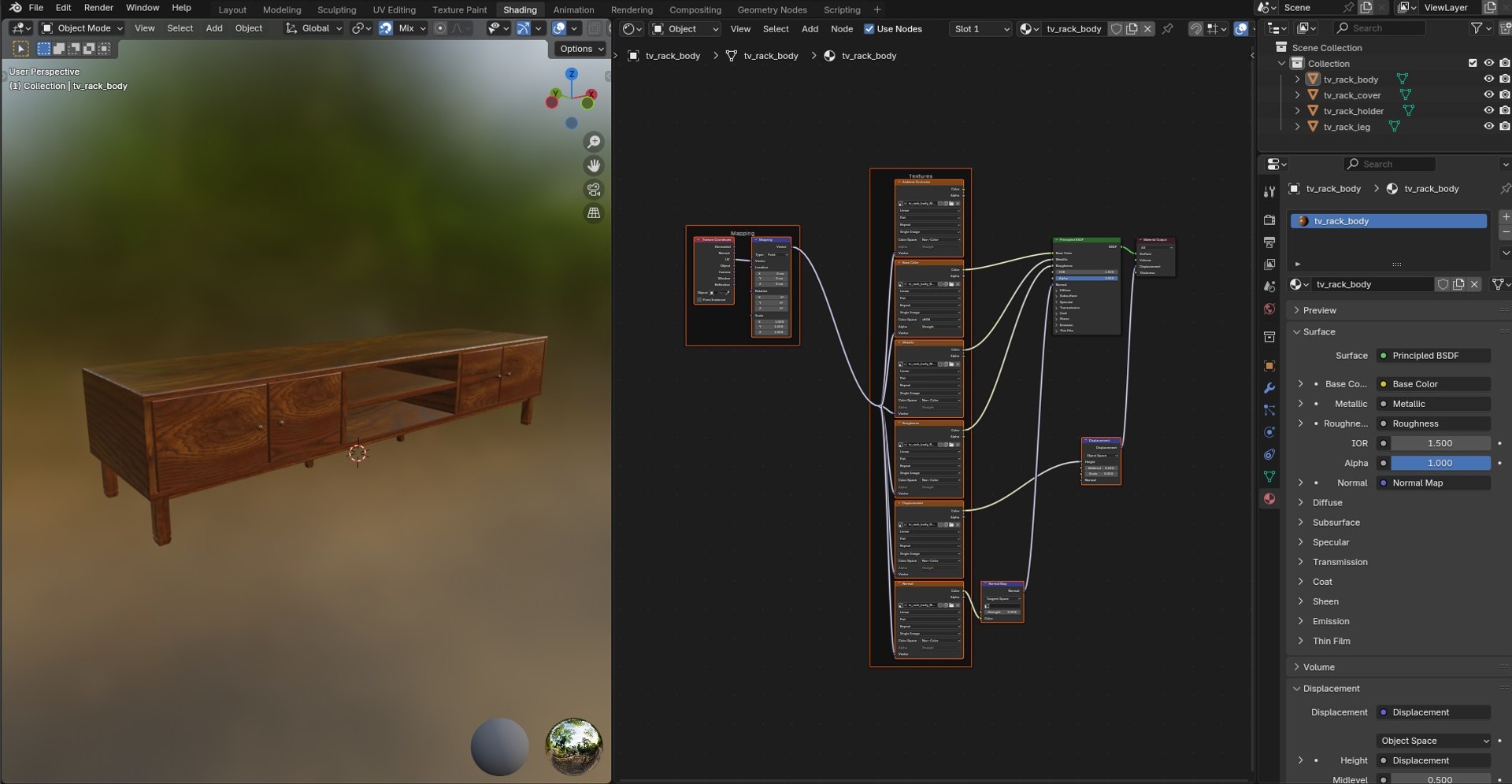Expand the tv_rack_leg outliner item
Image resolution: width=1512 pixels, height=784 pixels.
pyautogui.click(x=1297, y=127)
